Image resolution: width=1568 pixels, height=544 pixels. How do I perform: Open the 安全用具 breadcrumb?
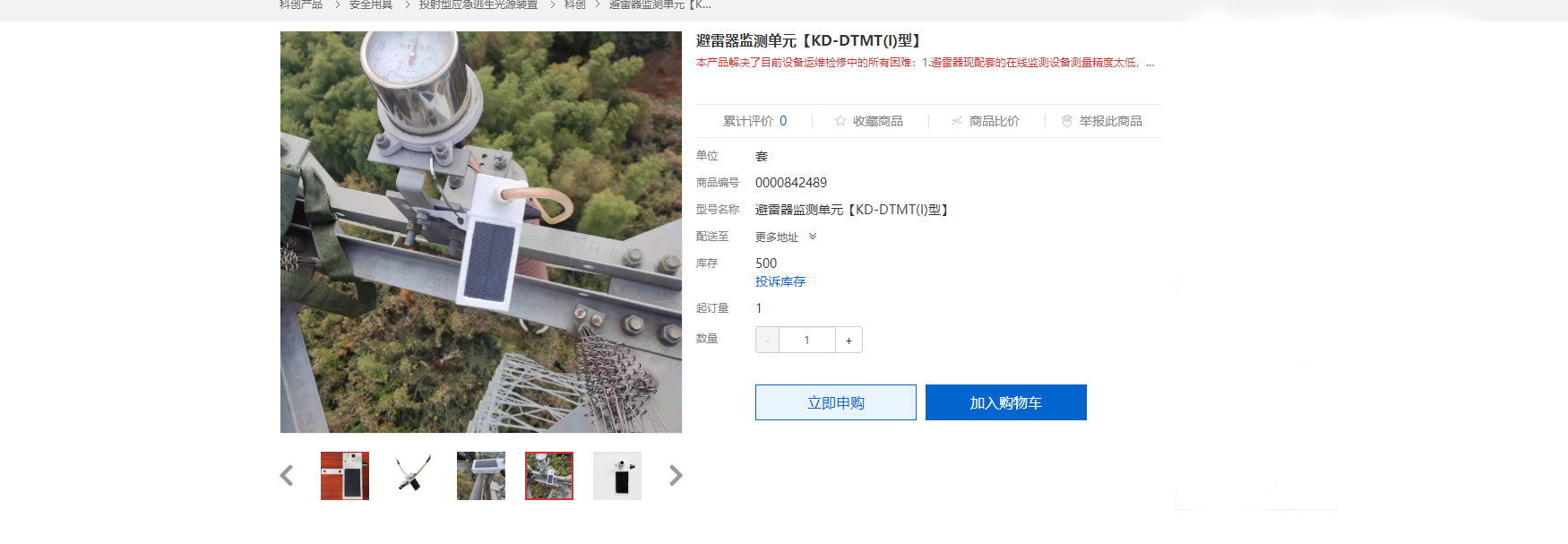pos(371,4)
